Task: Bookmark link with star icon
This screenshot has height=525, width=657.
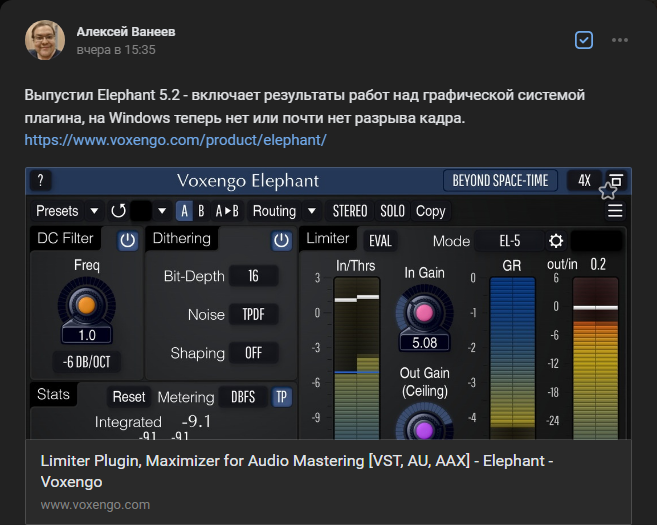Action: coord(608,191)
